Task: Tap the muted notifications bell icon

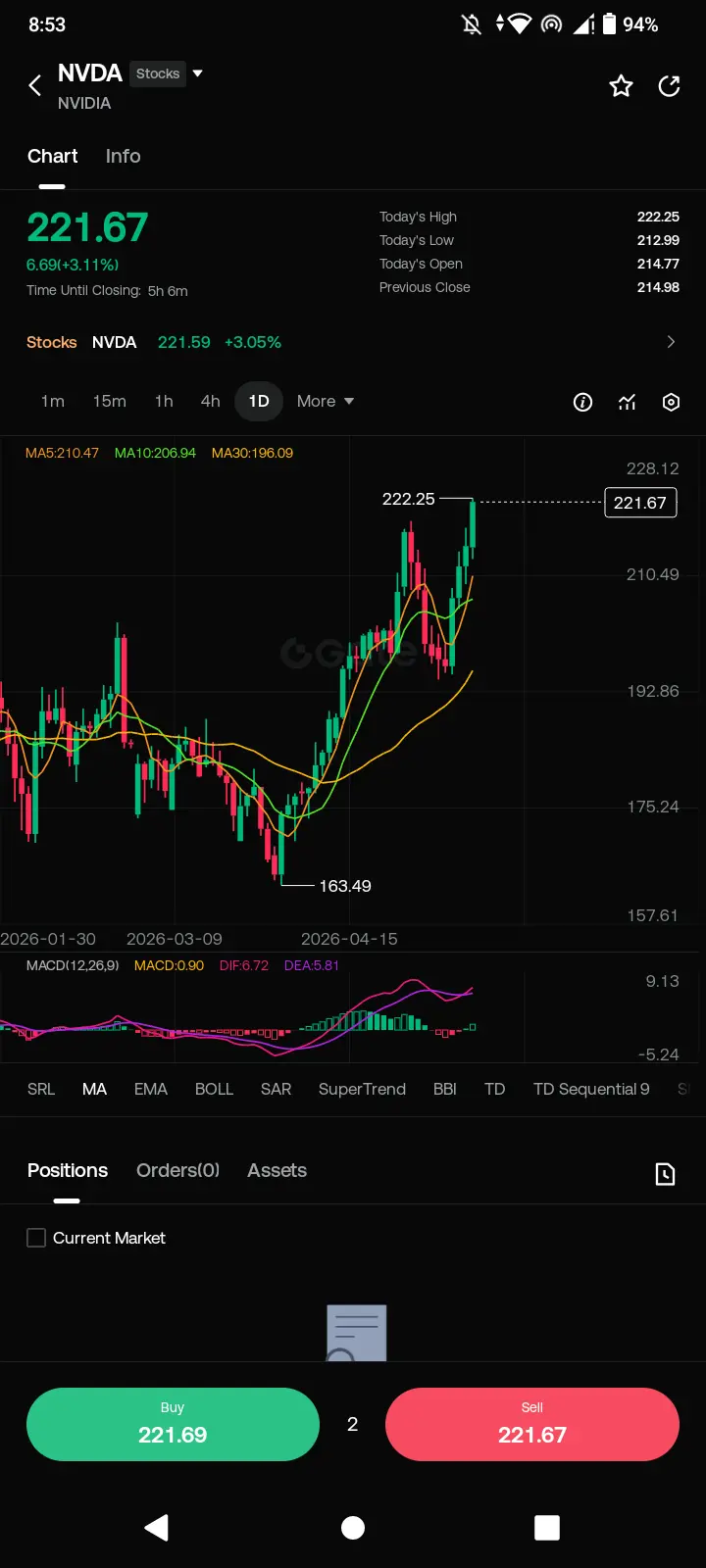Action: [472, 24]
